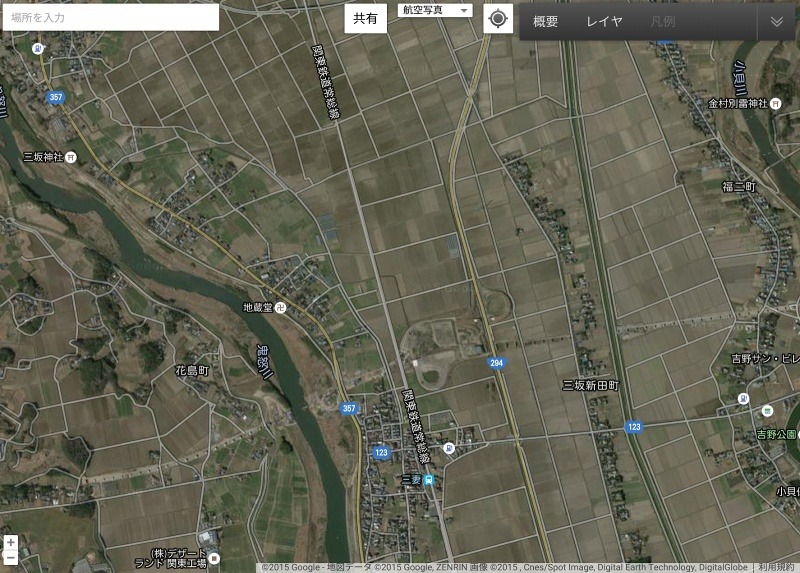
Task: Select the 凡例 tab
Action: pyautogui.click(x=663, y=21)
